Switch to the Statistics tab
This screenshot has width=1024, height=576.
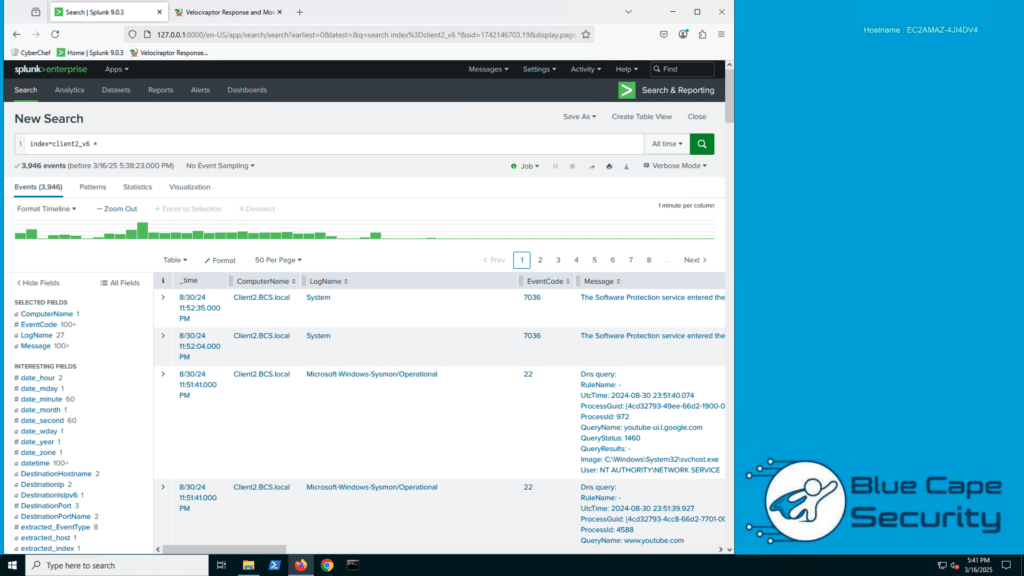(x=137, y=187)
